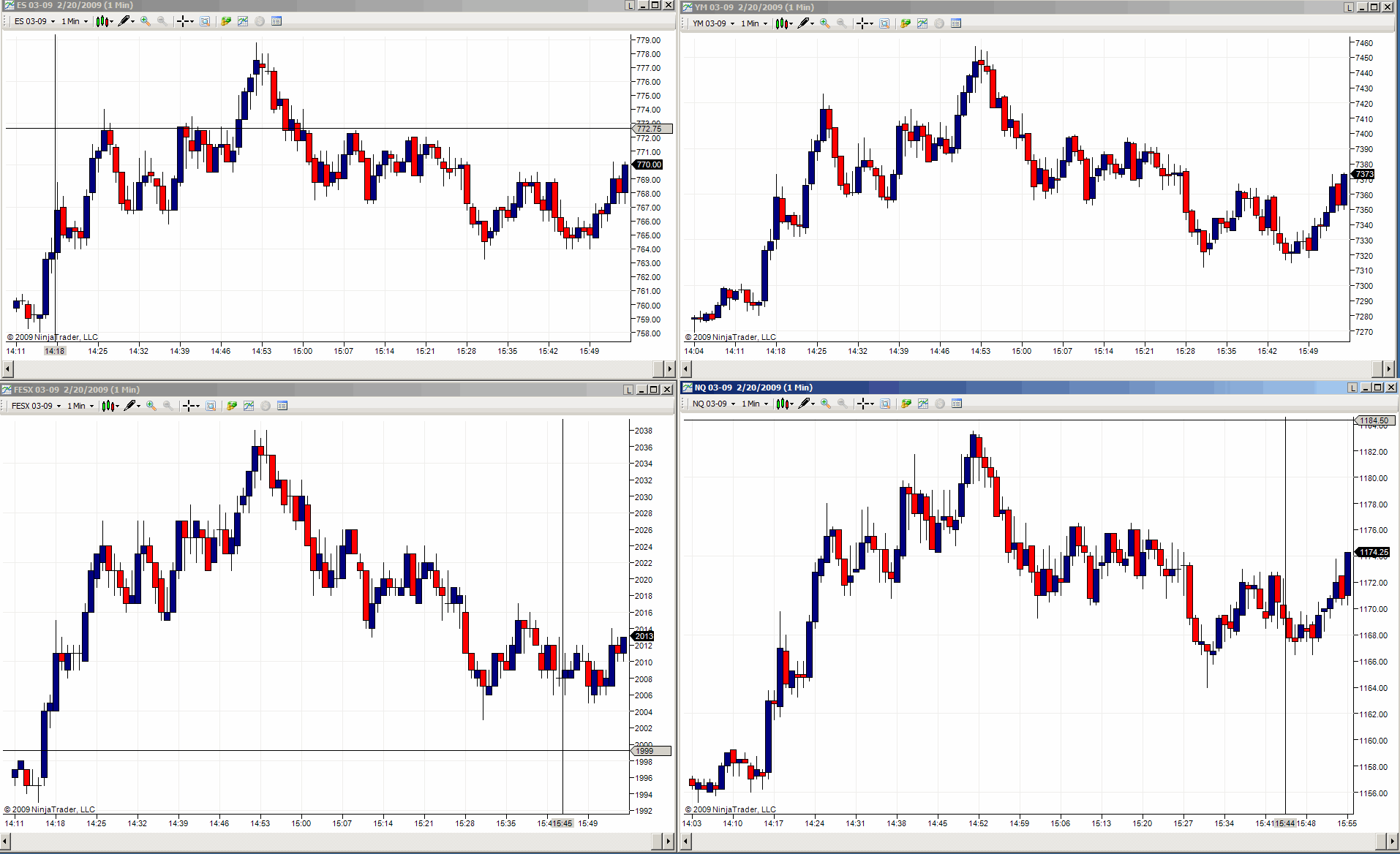
Task: Click scroll right arrow in ES chart scrollbar
Action: click(669, 369)
